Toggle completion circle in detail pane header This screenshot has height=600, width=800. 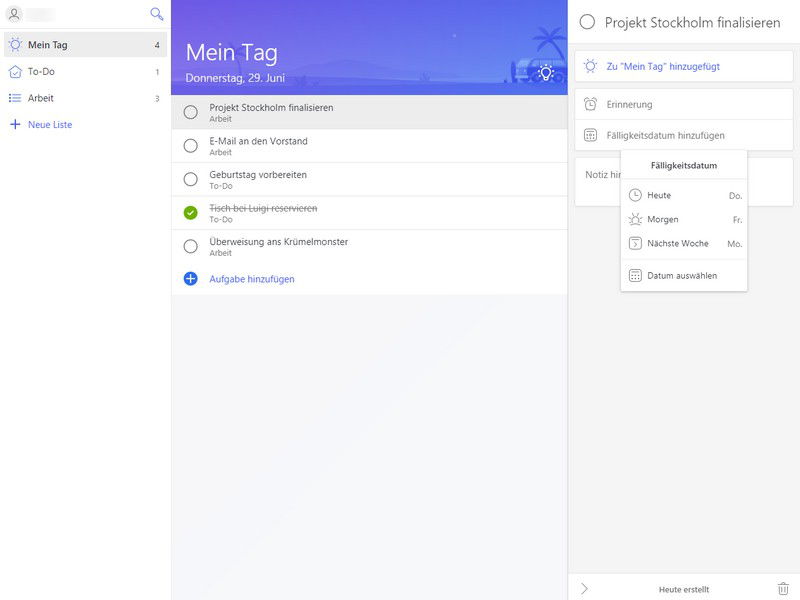pos(587,22)
